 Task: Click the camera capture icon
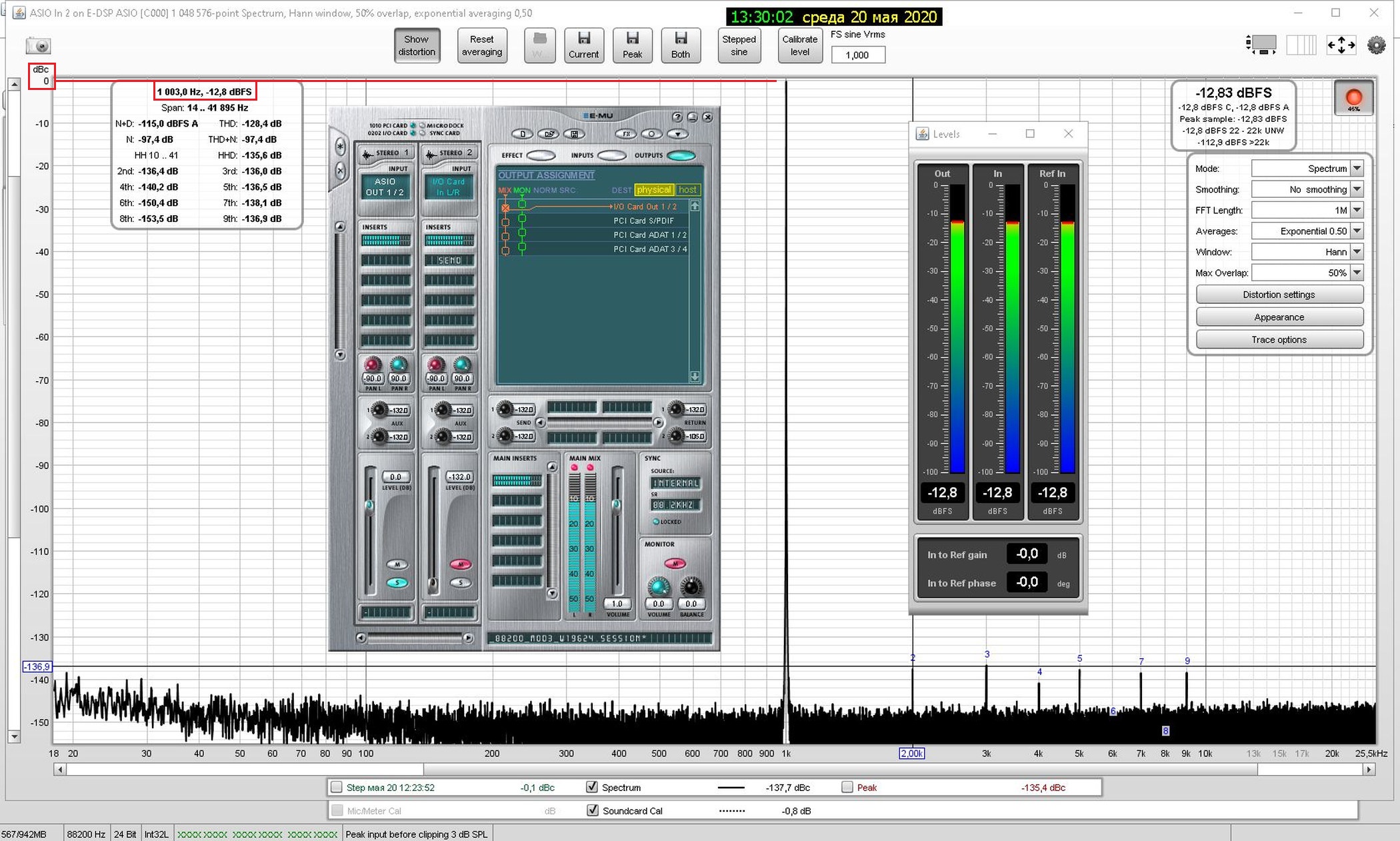[x=38, y=45]
